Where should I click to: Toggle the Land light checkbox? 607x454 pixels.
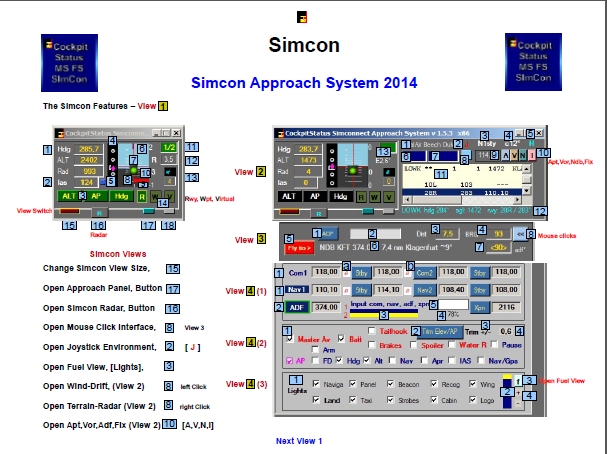point(316,399)
